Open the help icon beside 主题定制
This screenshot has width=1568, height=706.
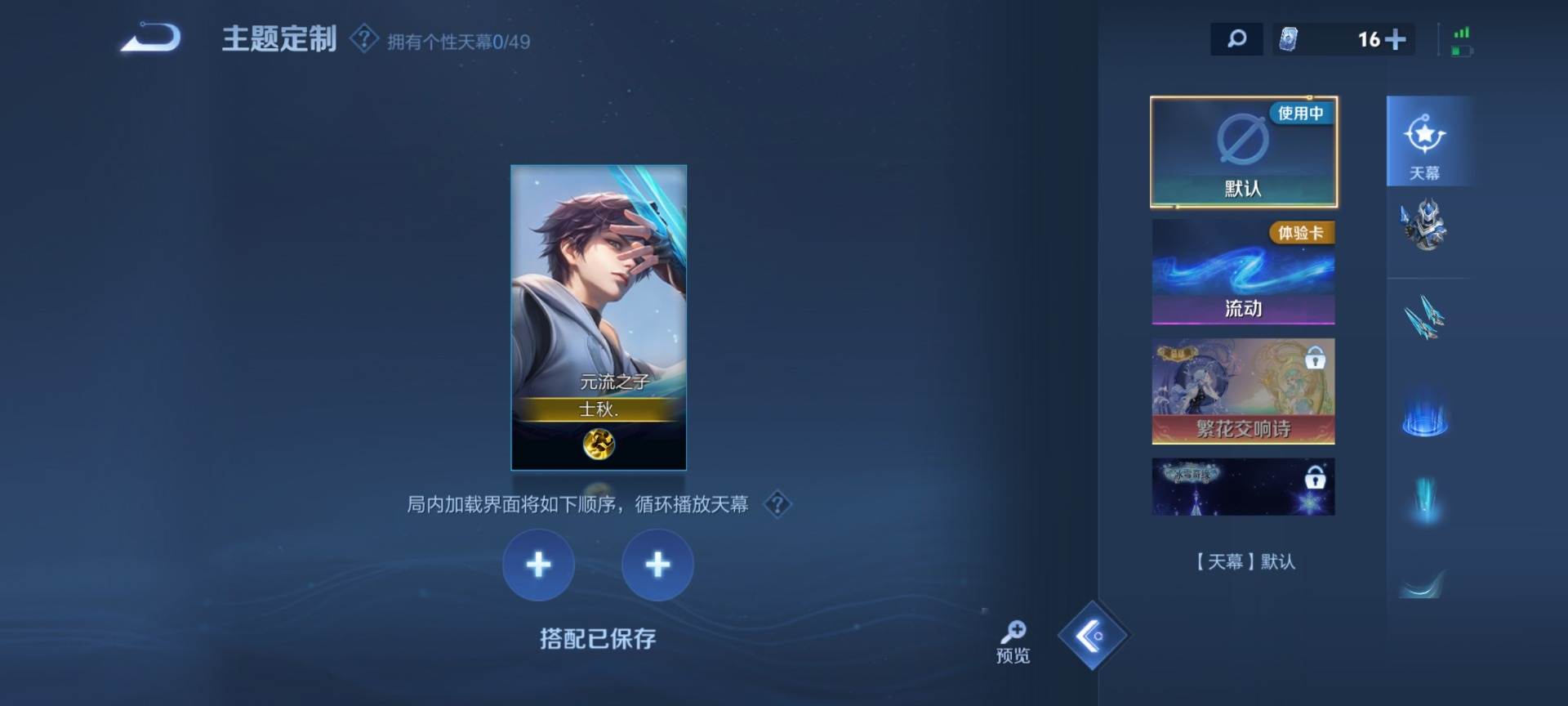coord(363,38)
